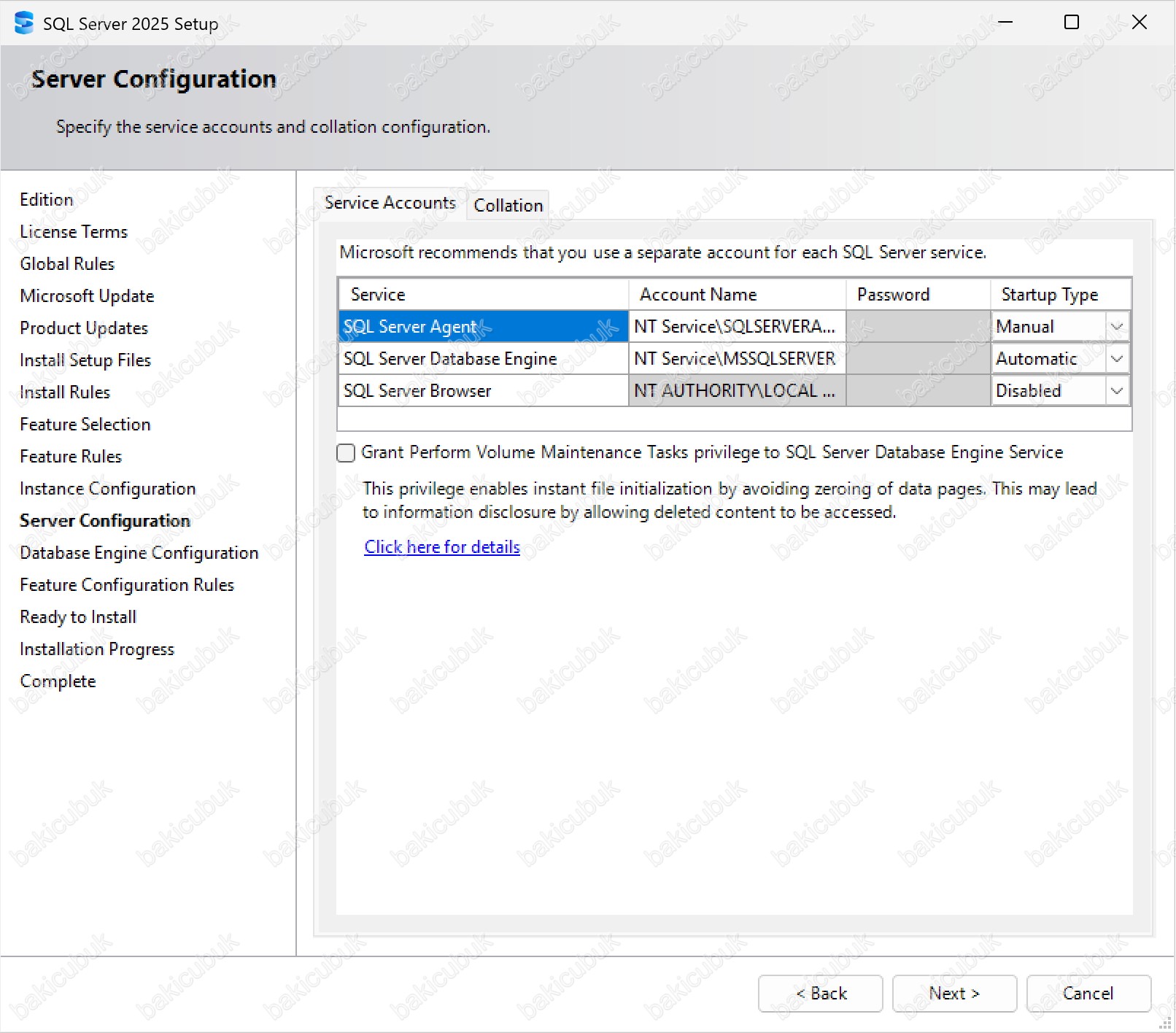This screenshot has width=1176, height=1033.
Task: Click Instance Configuration in the sidebar
Action: pyautogui.click(x=108, y=489)
